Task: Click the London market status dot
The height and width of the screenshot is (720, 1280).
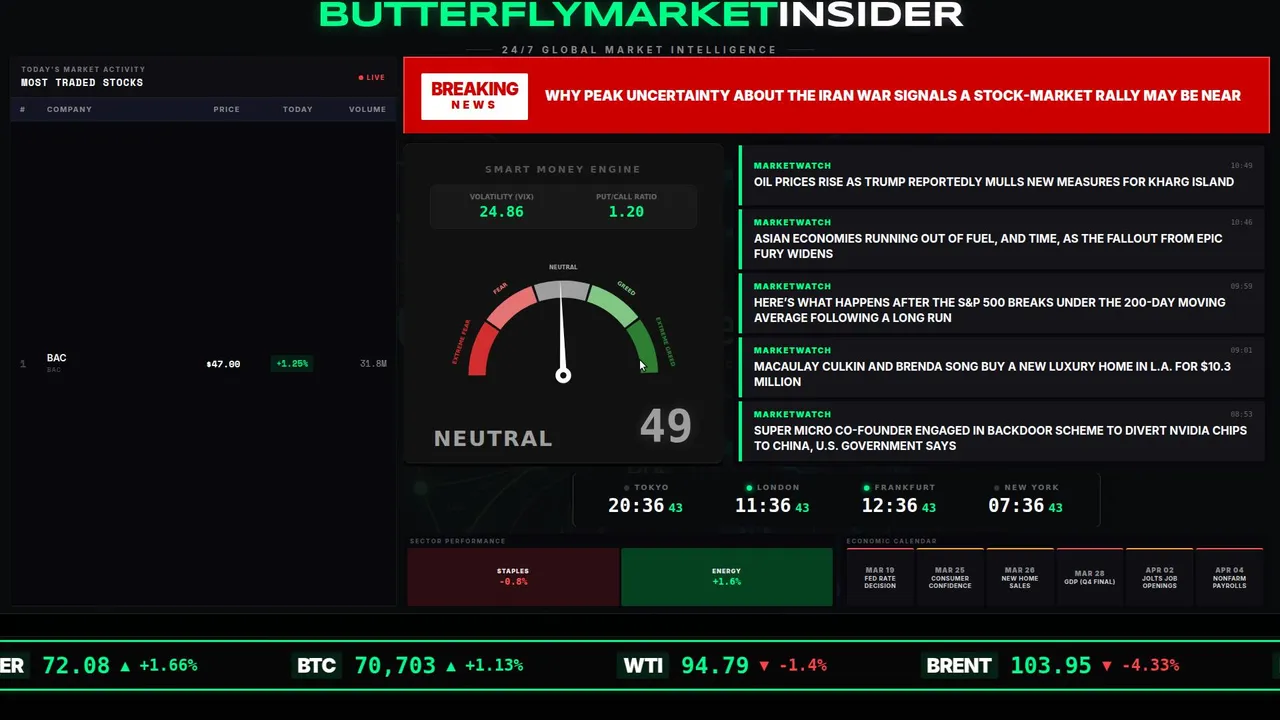Action: (x=751, y=487)
